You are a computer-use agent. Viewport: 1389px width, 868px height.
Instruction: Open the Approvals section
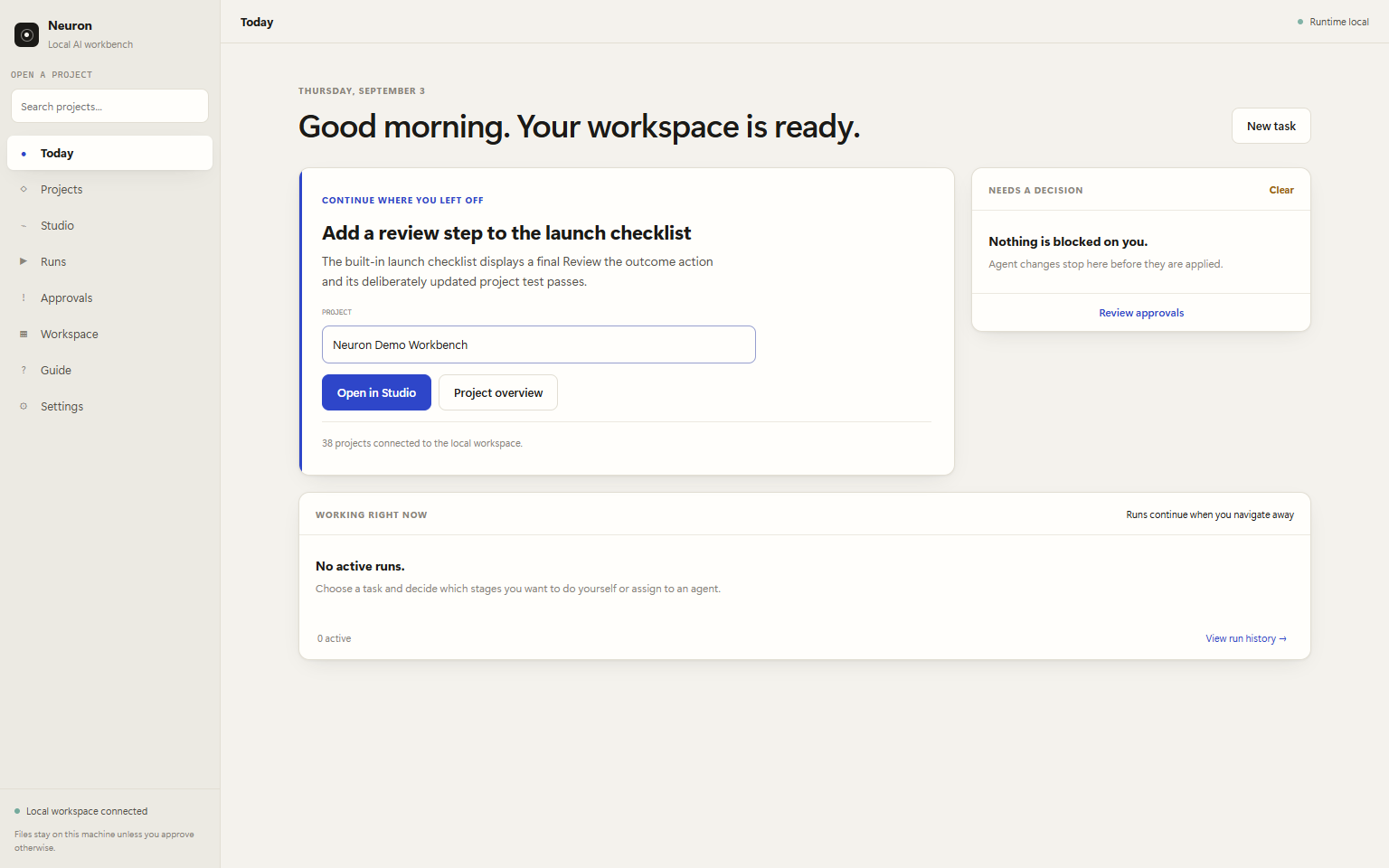109,297
